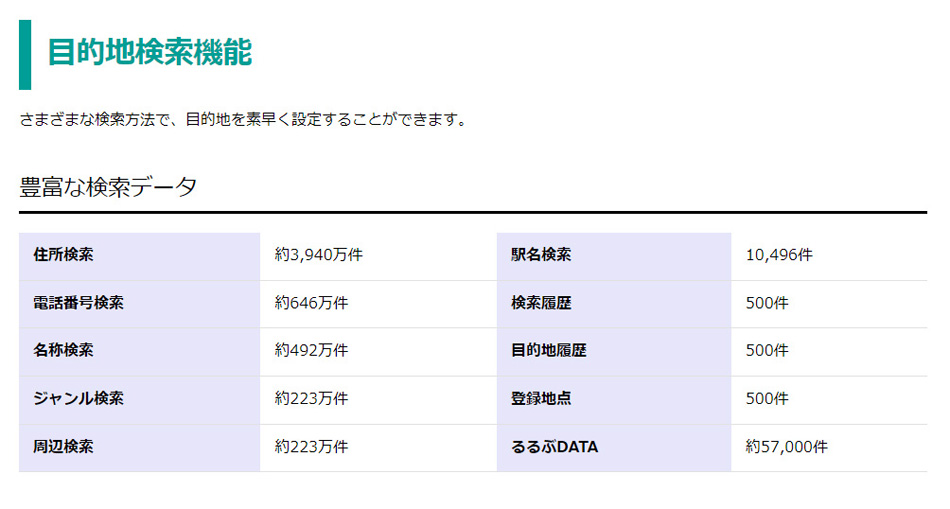Select the 電話番号検索 row label
This screenshot has height=509, width=950.
pos(79,303)
